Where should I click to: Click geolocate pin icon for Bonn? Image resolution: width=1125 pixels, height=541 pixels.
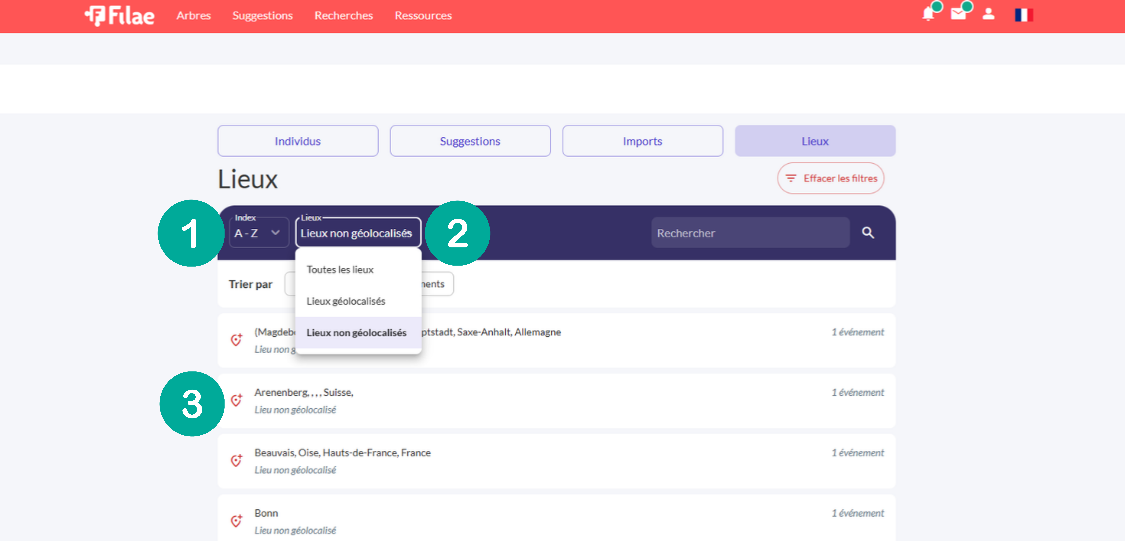(x=236, y=521)
